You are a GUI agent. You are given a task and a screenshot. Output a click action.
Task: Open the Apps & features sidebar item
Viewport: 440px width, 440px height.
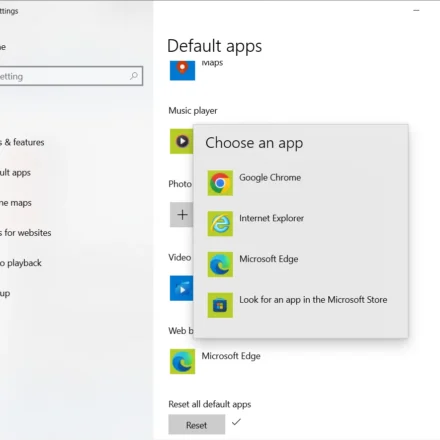(x=22, y=142)
